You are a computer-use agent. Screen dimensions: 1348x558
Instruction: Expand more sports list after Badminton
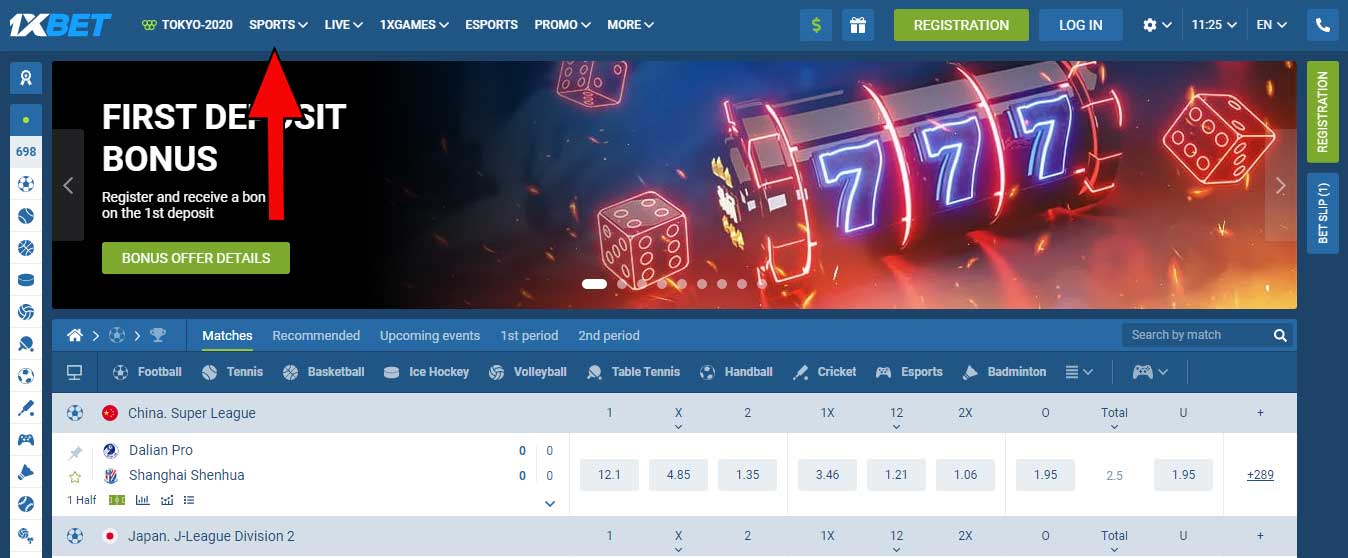point(1079,372)
